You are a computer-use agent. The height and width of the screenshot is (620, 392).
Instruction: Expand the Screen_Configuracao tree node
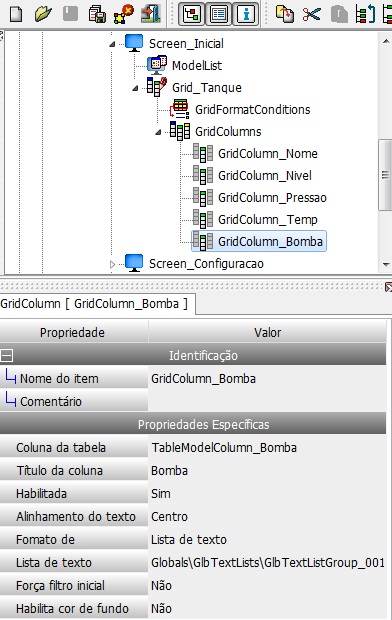(x=112, y=264)
